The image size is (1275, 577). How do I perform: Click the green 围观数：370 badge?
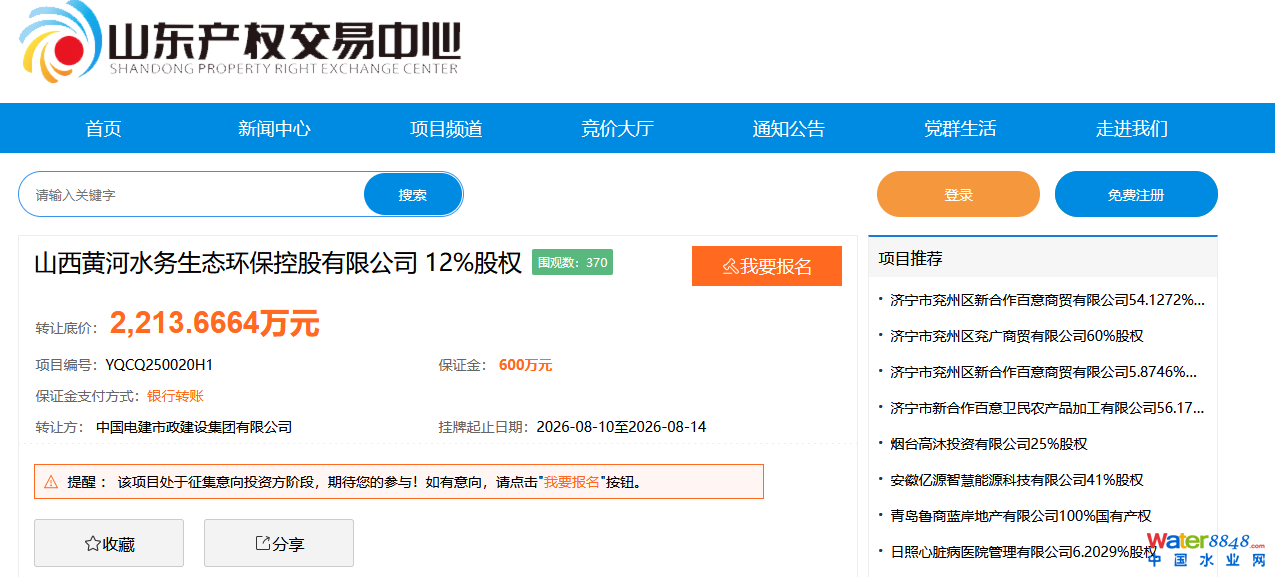tap(572, 262)
